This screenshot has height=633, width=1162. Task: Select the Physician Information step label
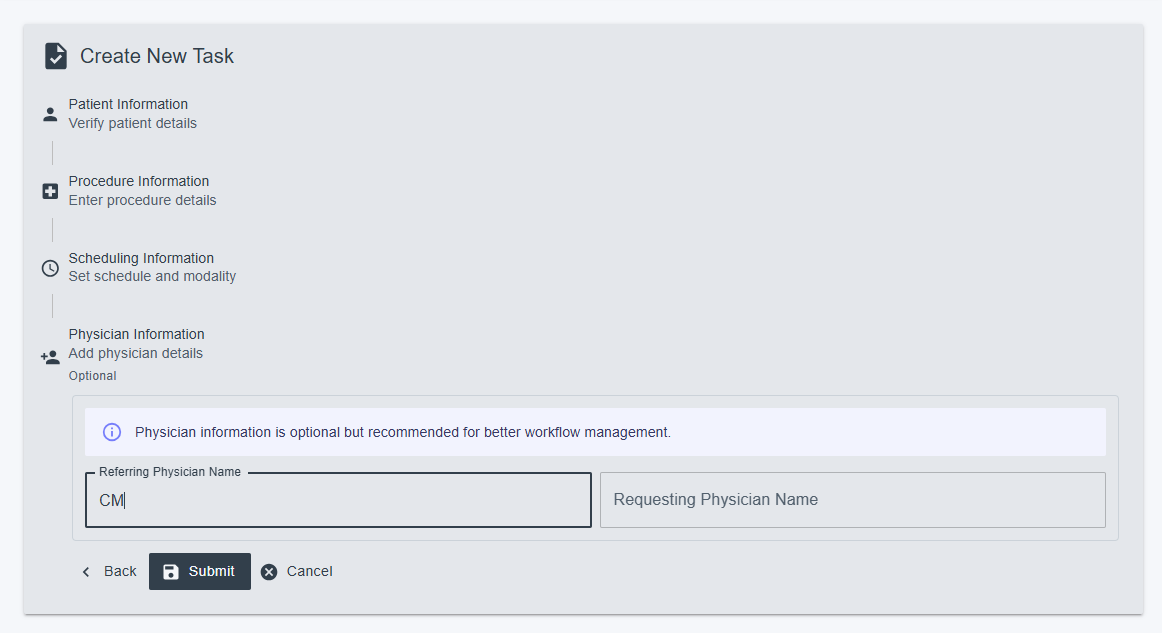pos(136,334)
